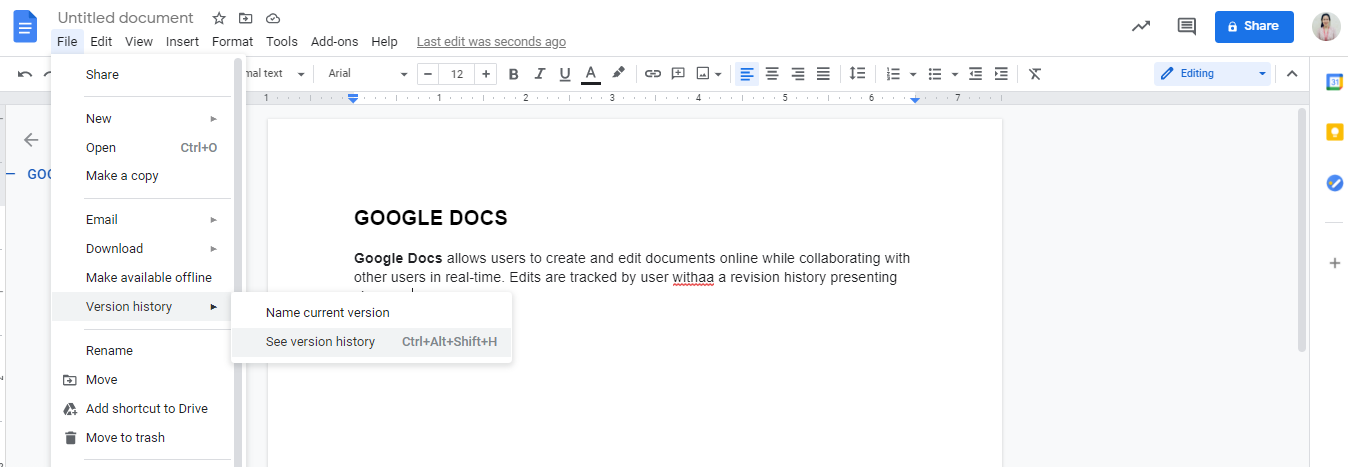The width and height of the screenshot is (1348, 467).
Task: Choose Make a copy
Action: (x=142, y=176)
